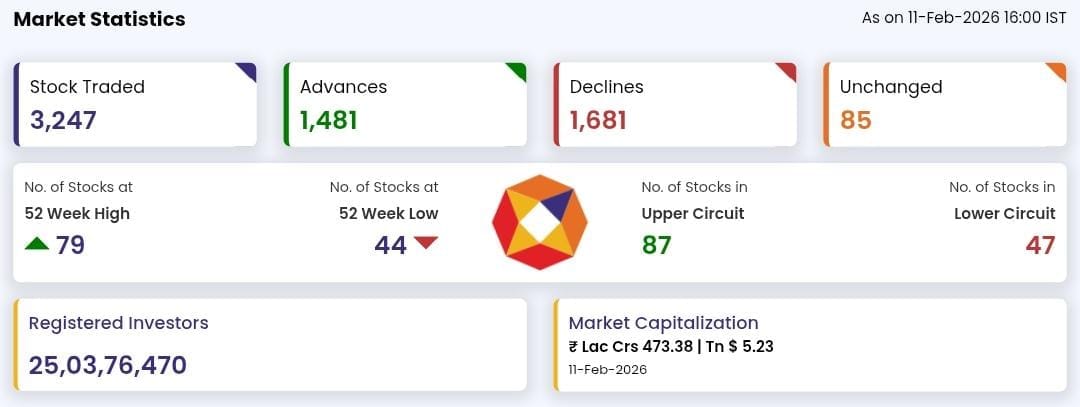Click the octagonal NSE logo in center
1080x407 pixels.
540,222
